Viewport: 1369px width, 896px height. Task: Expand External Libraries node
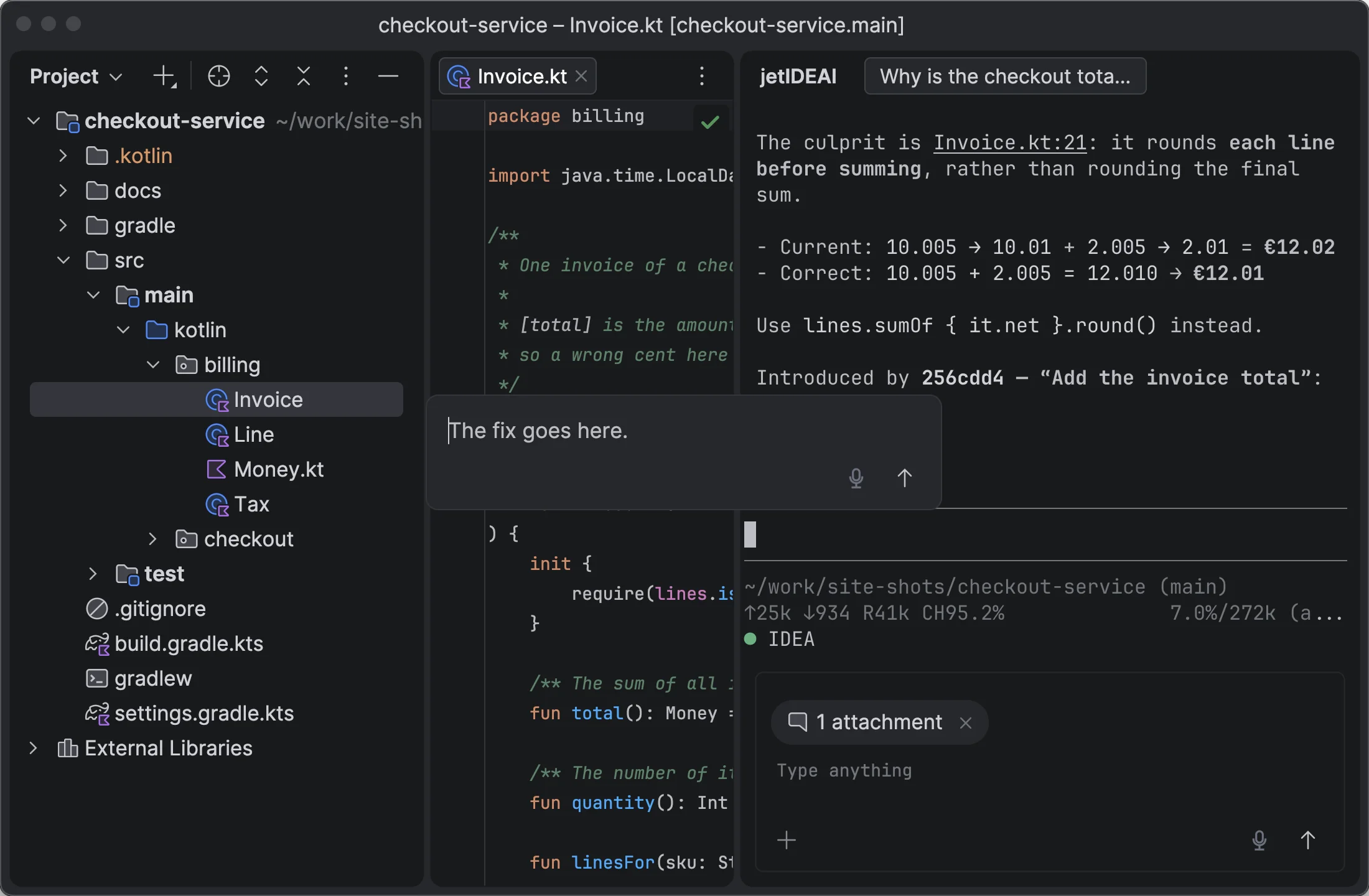[x=33, y=748]
